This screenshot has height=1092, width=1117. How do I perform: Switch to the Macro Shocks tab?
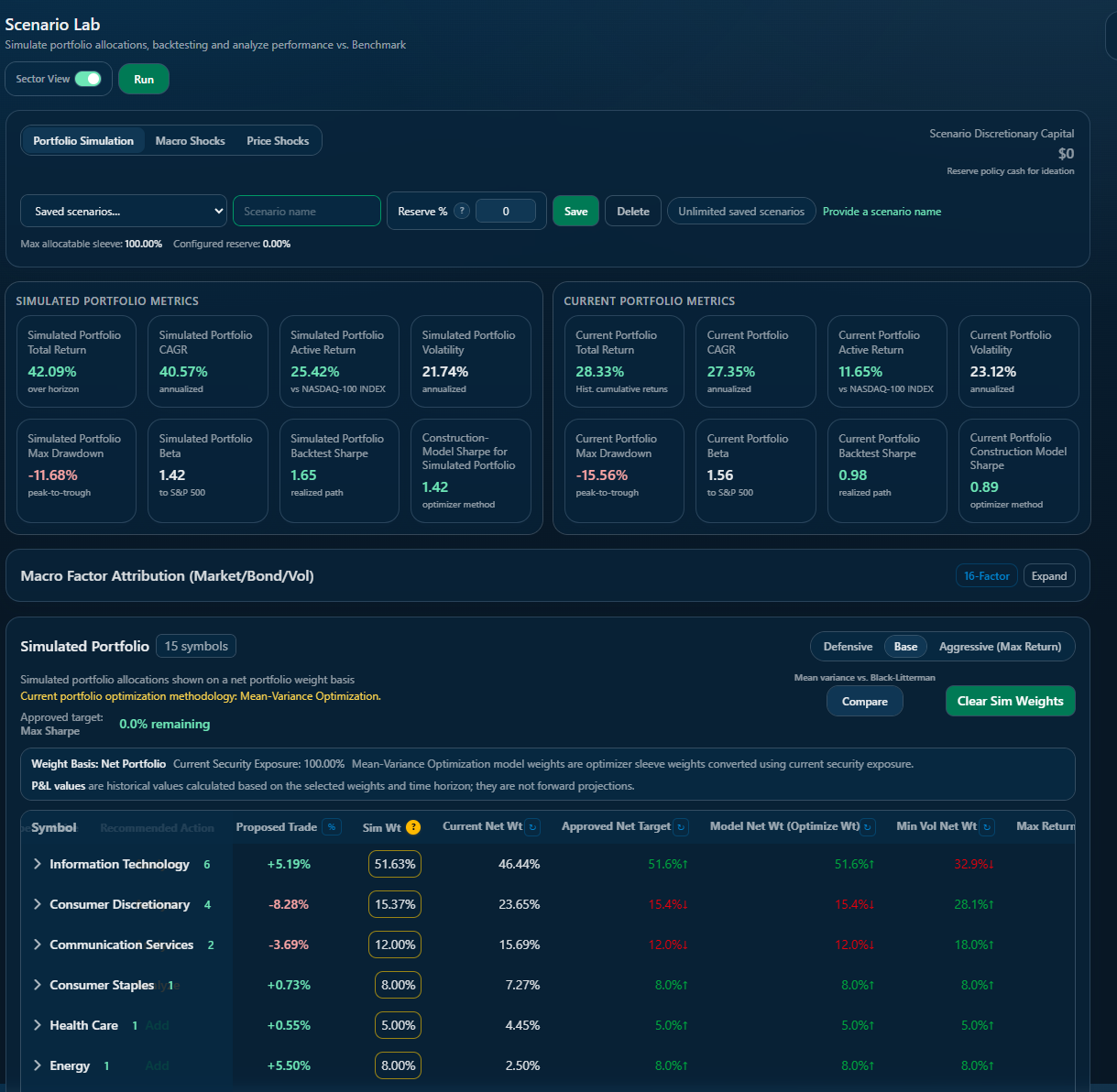click(x=190, y=141)
